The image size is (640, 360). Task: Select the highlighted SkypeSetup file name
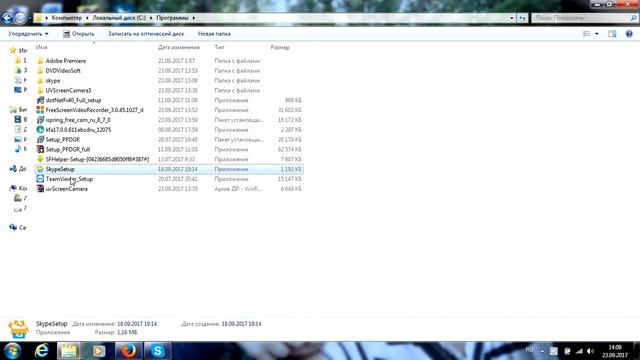[x=60, y=169]
